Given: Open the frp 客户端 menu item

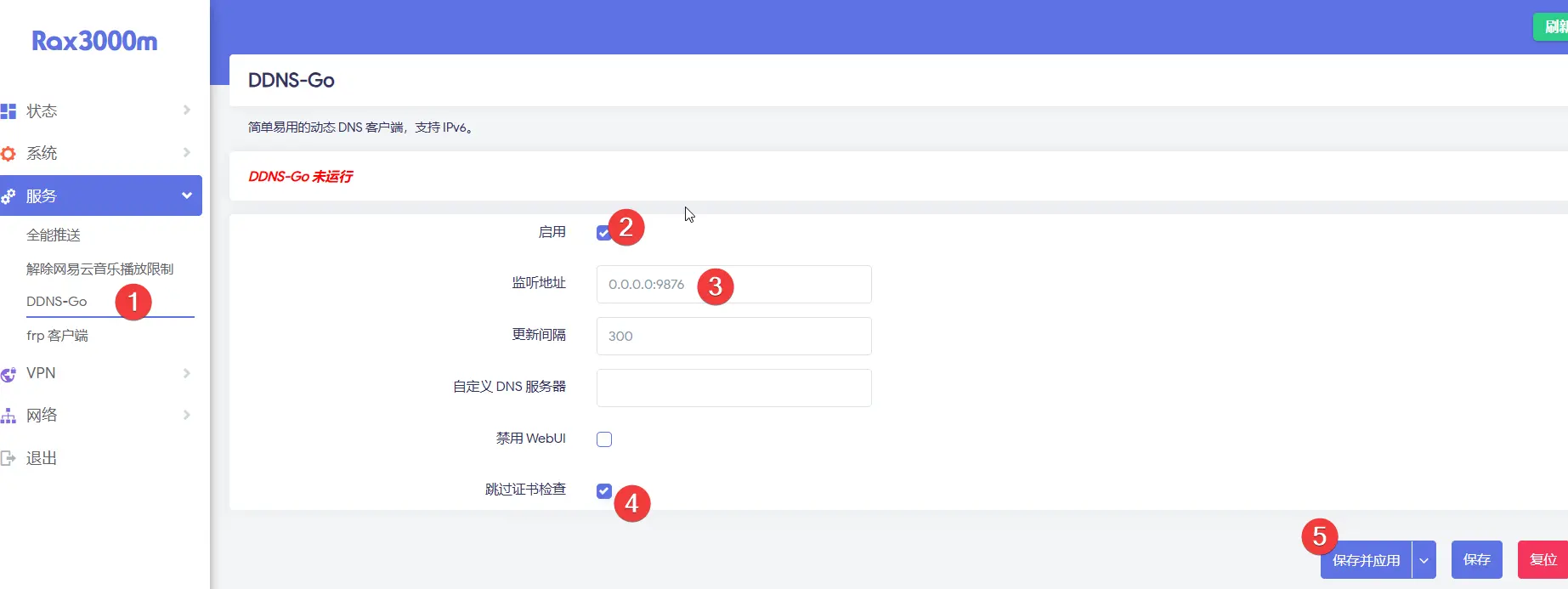Looking at the screenshot, I should tap(57, 336).
